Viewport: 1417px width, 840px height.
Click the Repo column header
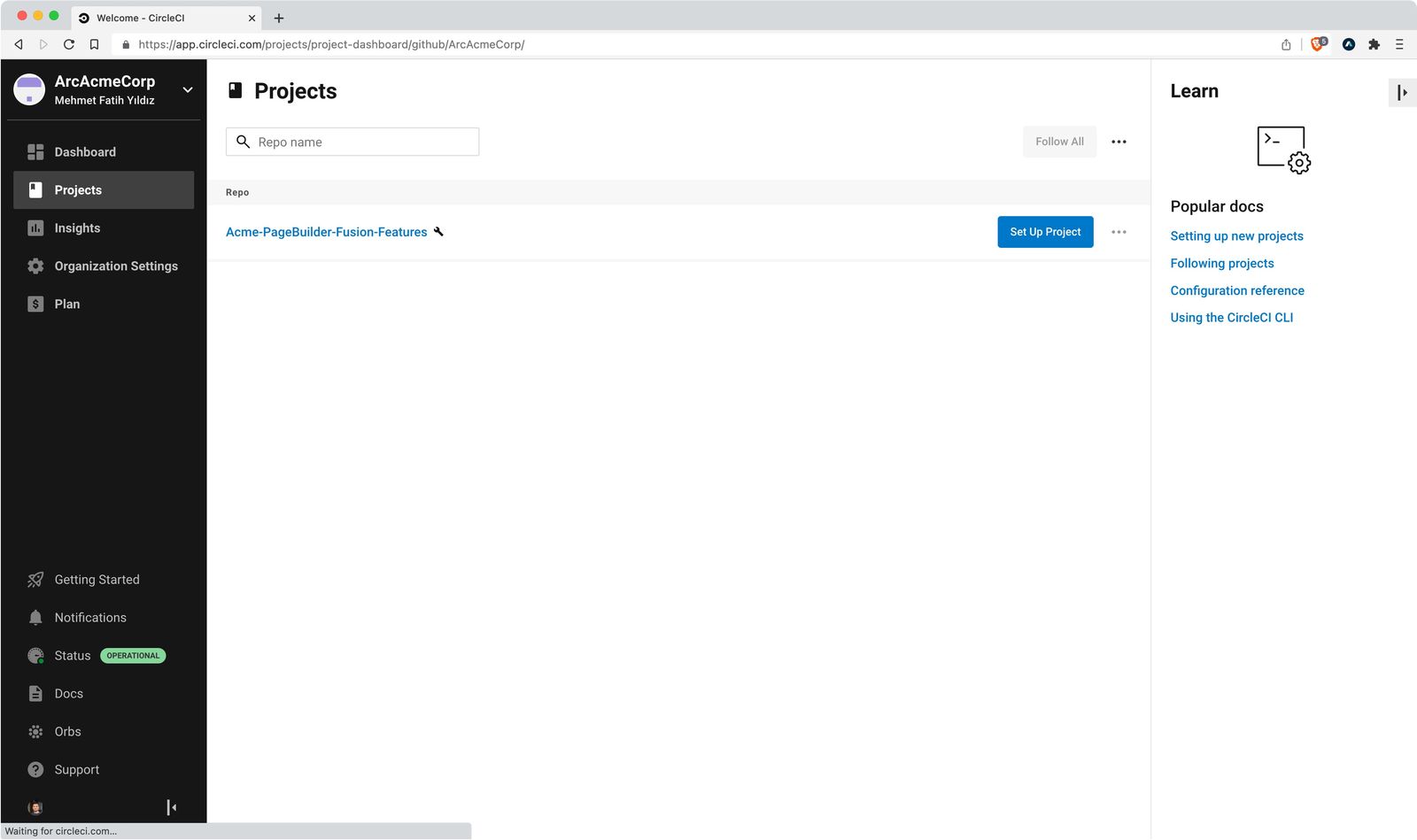[x=237, y=192]
